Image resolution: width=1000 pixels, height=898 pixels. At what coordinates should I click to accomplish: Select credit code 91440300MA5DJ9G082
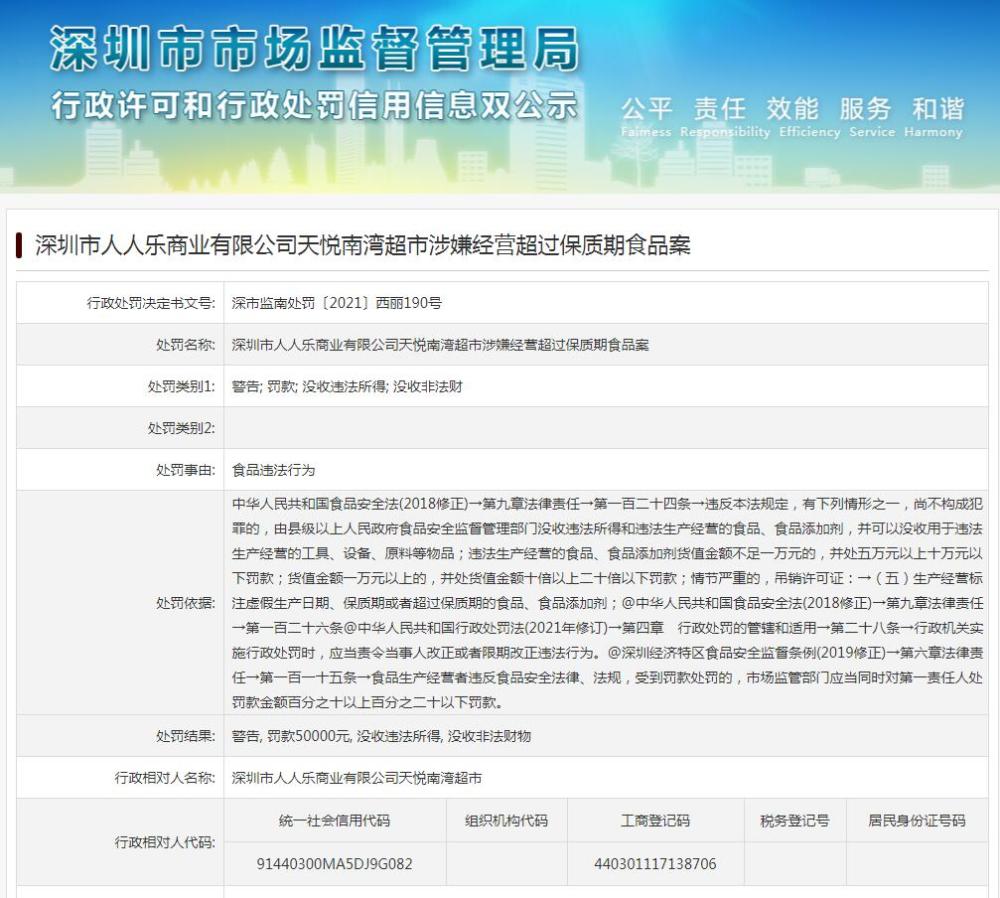[334, 864]
